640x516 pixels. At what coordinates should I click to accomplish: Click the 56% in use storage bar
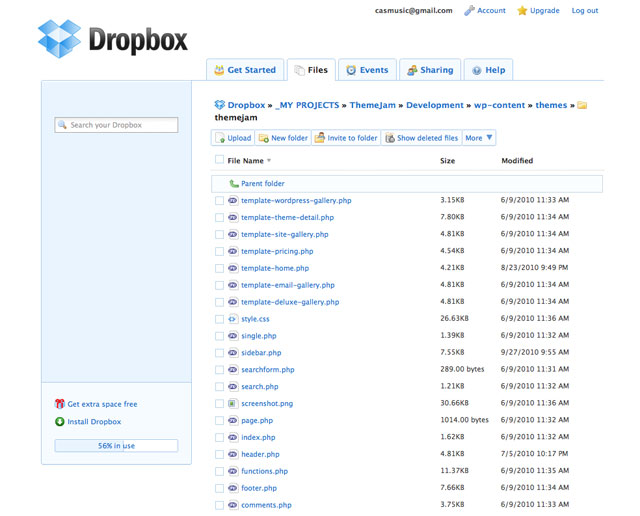[116, 445]
